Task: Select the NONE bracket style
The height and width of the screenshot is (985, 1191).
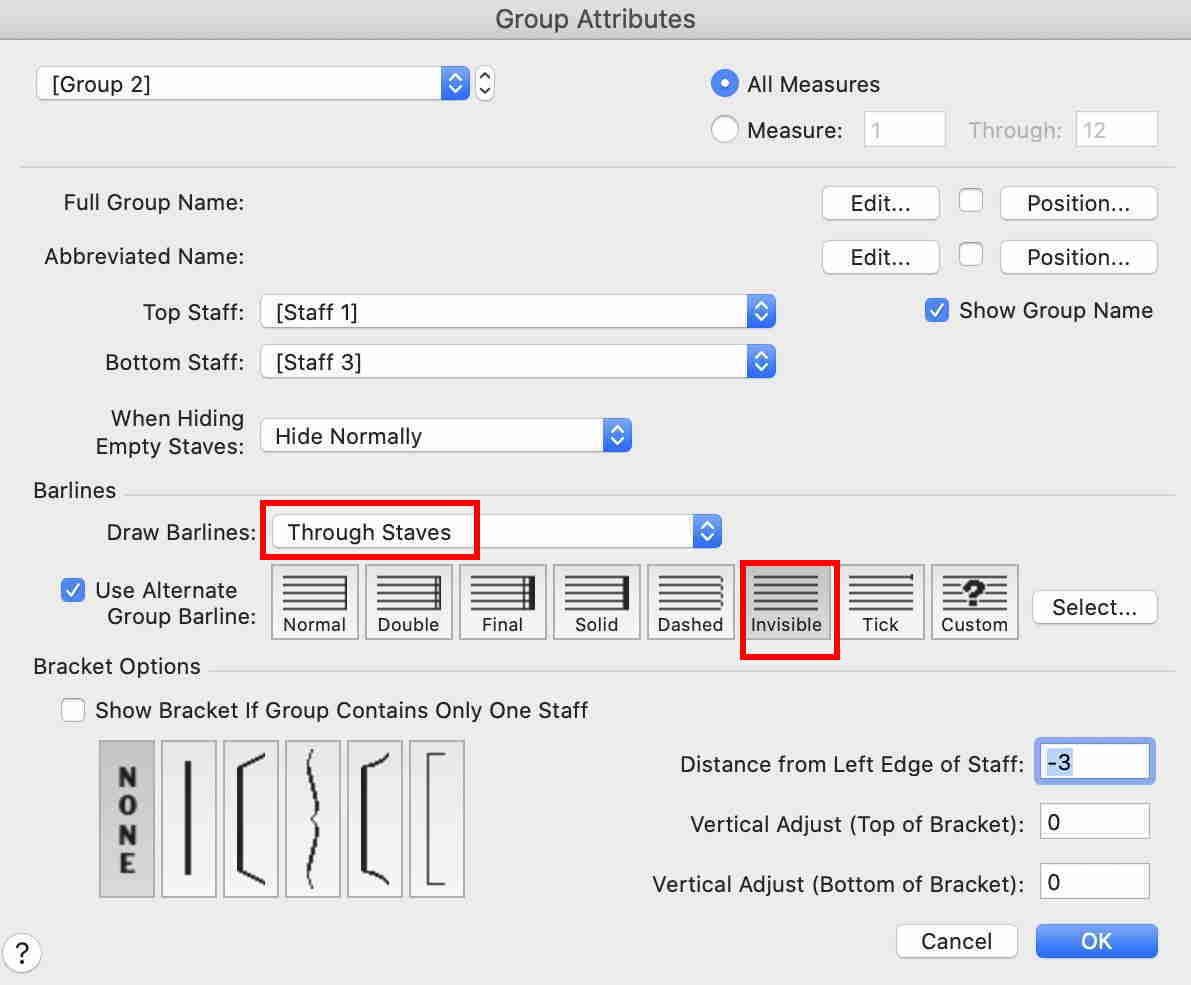Action: [x=127, y=818]
